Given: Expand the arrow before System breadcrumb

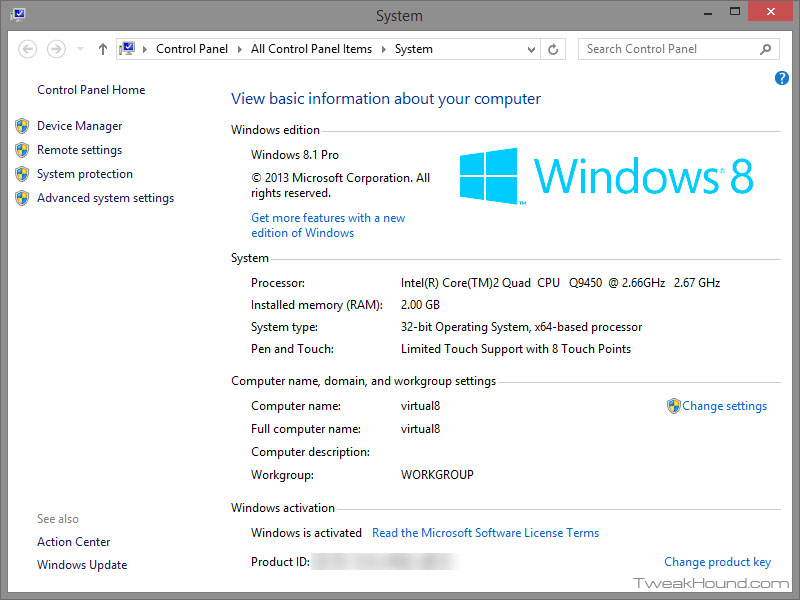Looking at the screenshot, I should click(x=384, y=49).
